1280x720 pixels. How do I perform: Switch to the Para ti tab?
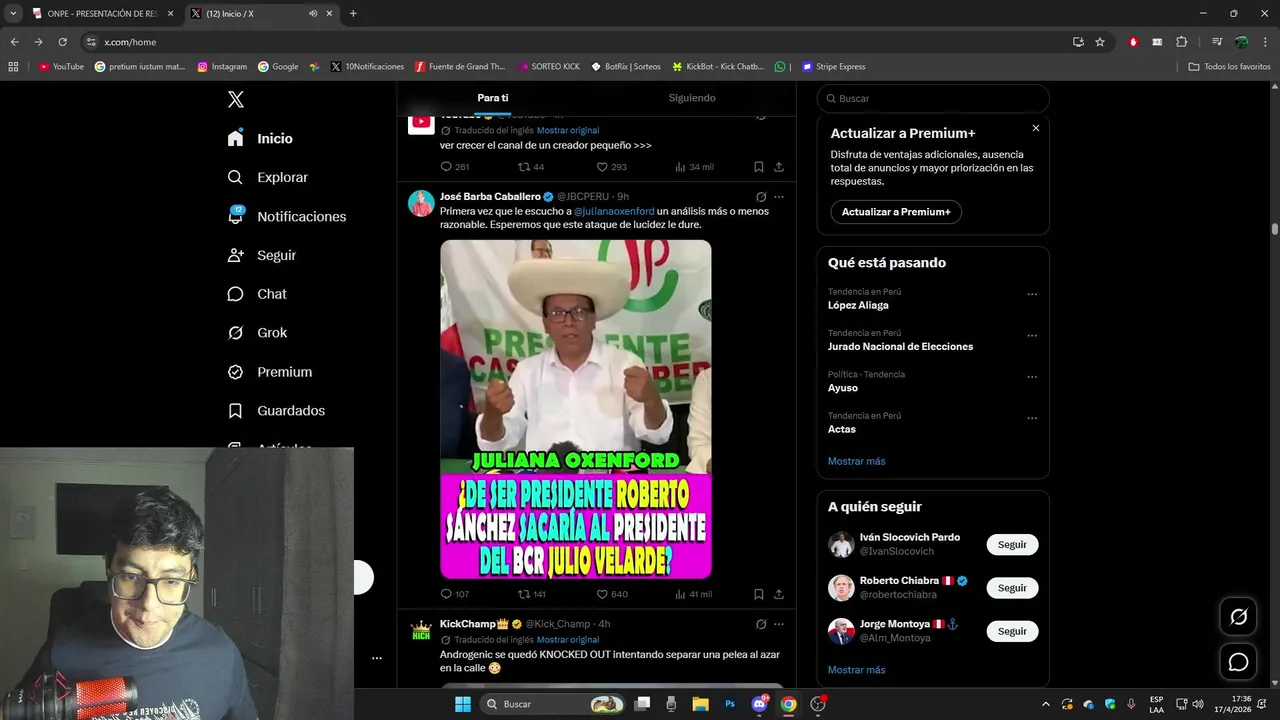tap(493, 98)
